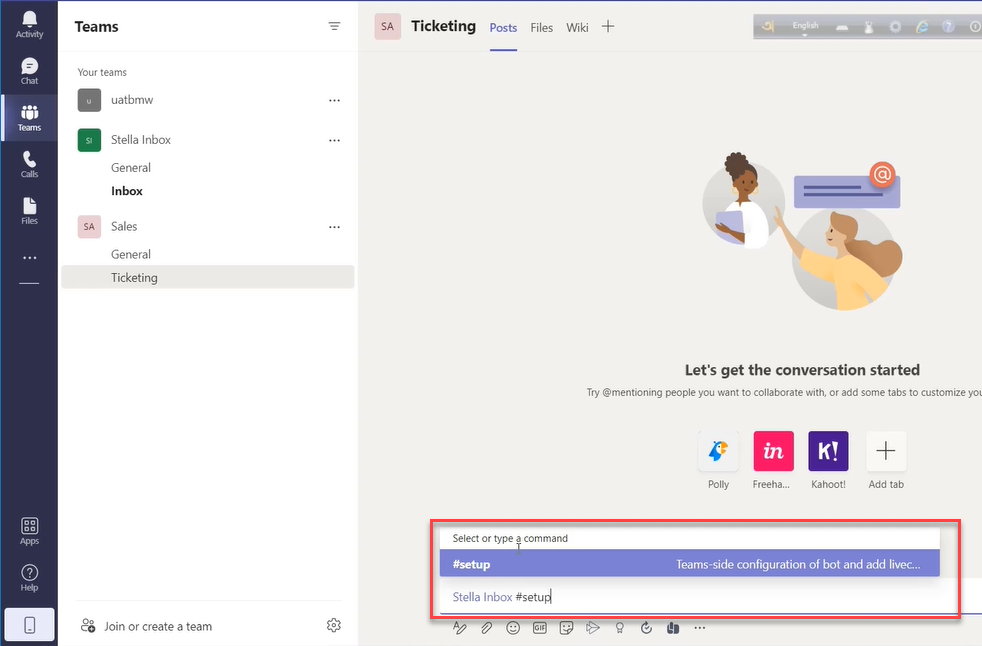Open more options for Sales team
This screenshot has width=982, height=646.
coord(334,227)
